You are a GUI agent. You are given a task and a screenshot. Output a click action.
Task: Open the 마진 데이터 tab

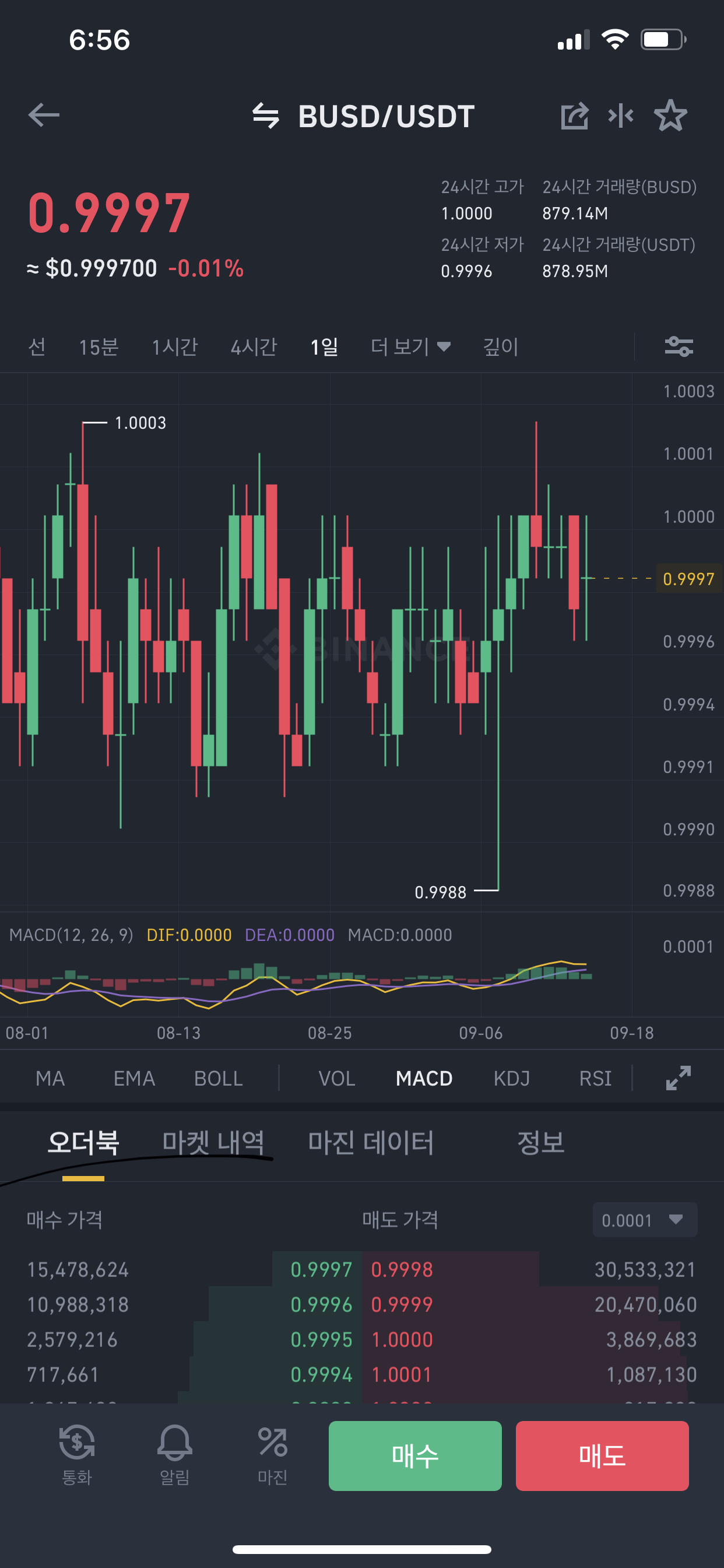[x=371, y=1143]
